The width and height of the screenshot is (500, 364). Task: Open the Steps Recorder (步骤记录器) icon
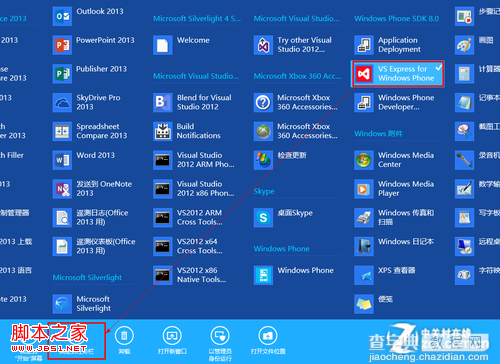pyautogui.click(x=464, y=16)
